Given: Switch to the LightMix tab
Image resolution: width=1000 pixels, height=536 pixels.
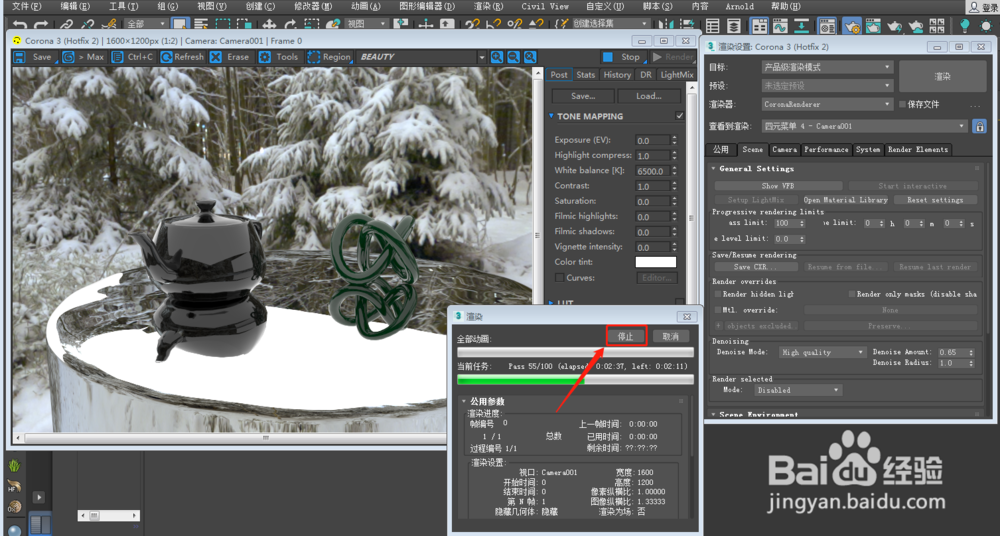Looking at the screenshot, I should (677, 75).
